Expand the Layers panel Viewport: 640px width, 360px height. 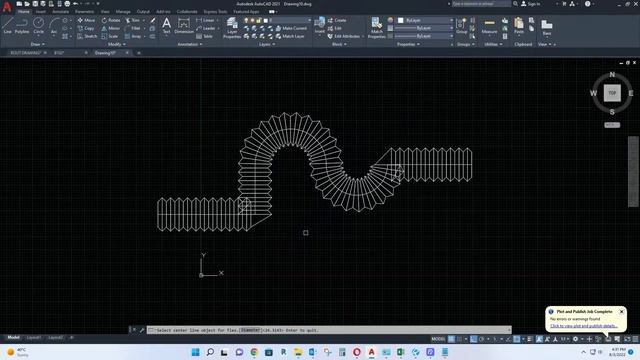[x=267, y=44]
